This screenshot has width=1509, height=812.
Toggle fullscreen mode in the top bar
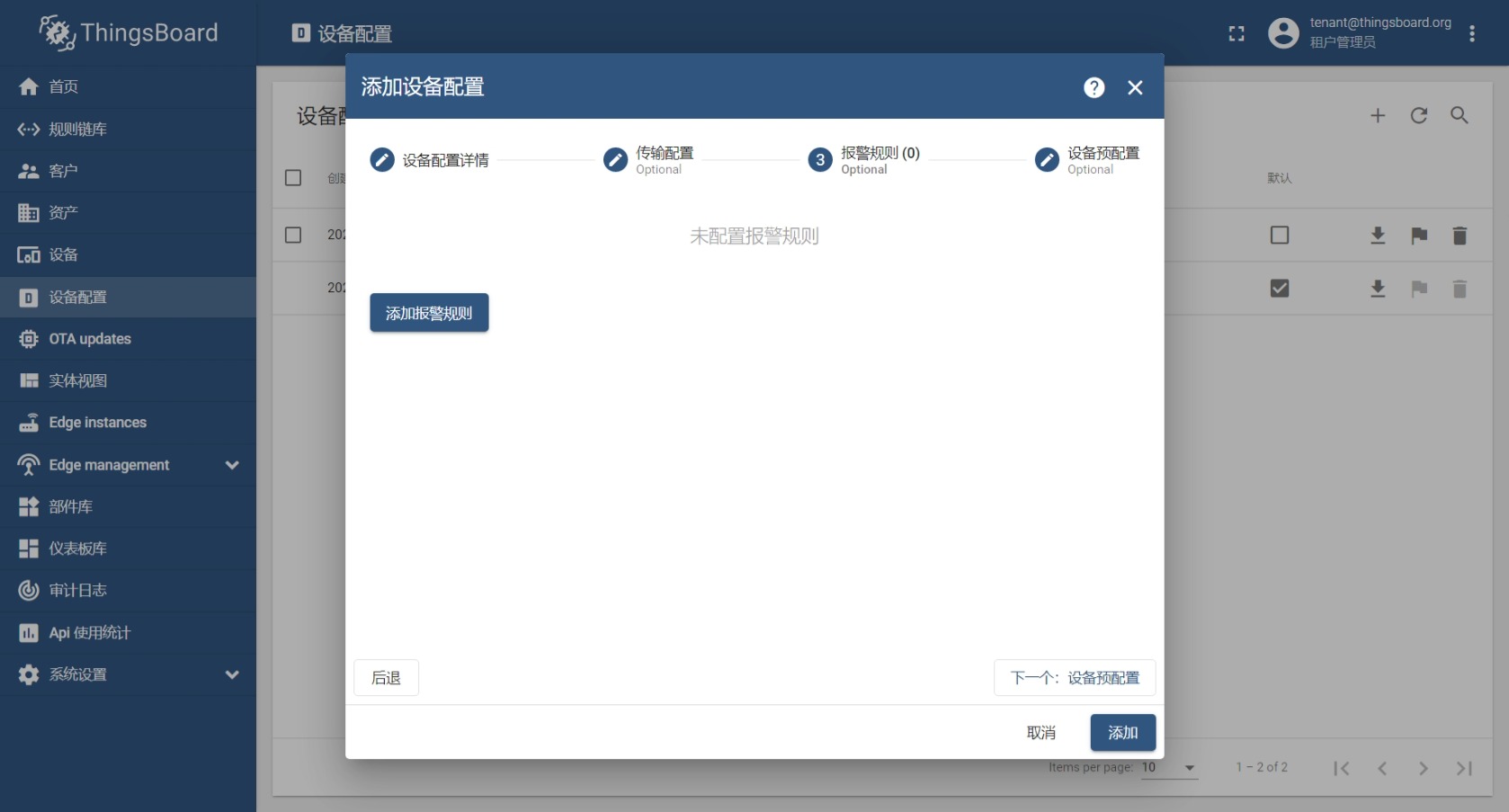(1236, 32)
